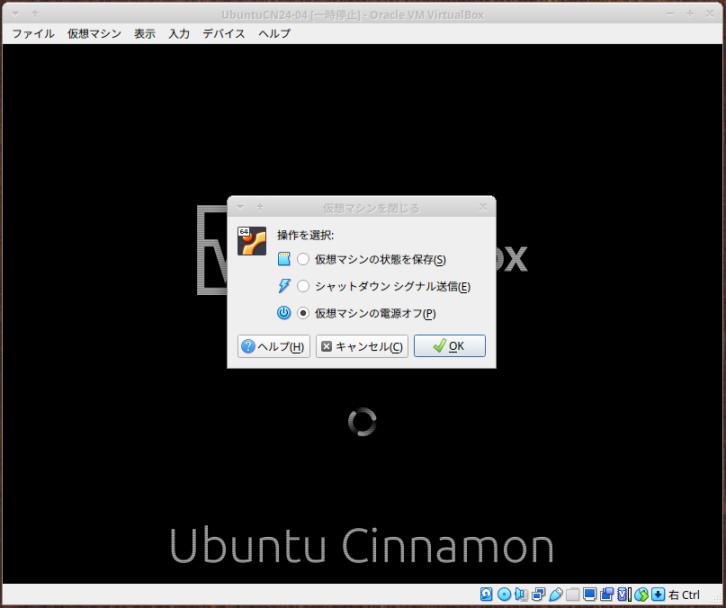Click the display monitor status icon
This screenshot has width=726, height=608.
tap(589, 594)
